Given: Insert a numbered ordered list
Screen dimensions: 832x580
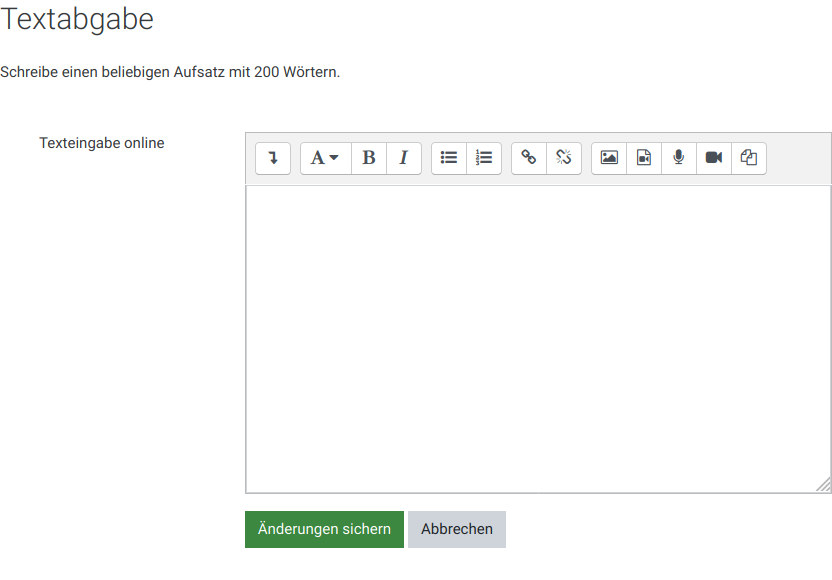Looking at the screenshot, I should coord(484,158).
